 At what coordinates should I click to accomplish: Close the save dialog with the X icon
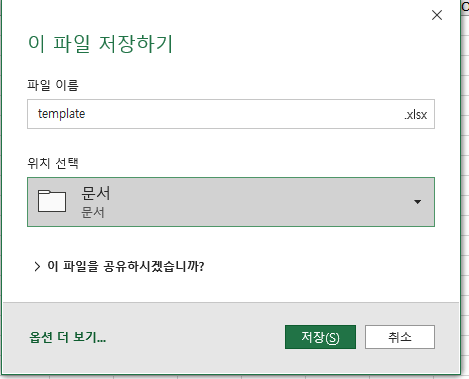point(437,15)
